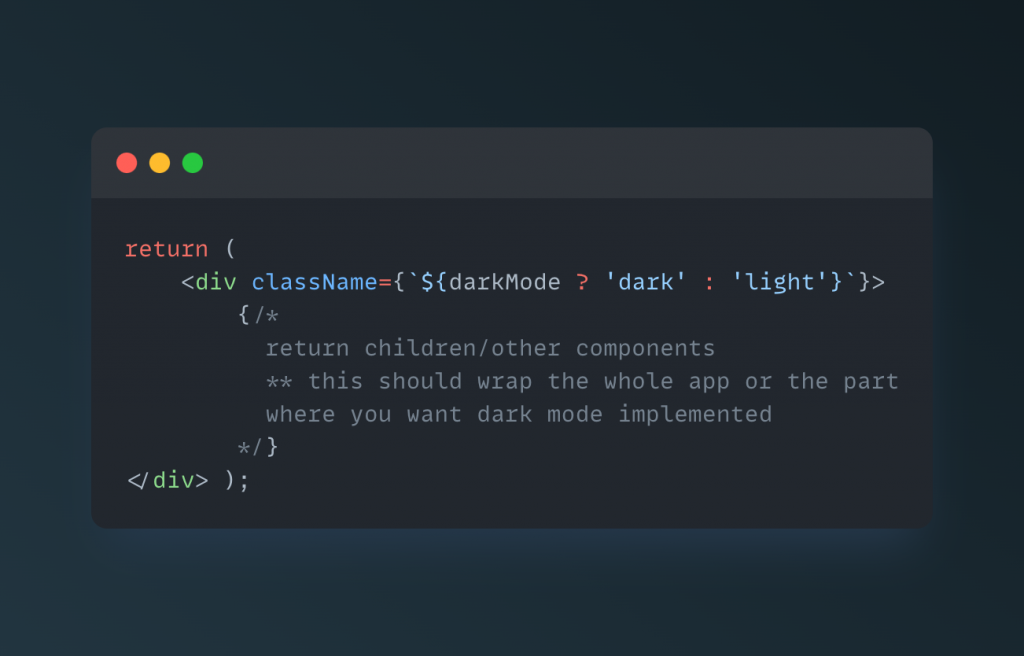
Task: Click the closing parenthesis and semicolon
Action: click(x=236, y=481)
